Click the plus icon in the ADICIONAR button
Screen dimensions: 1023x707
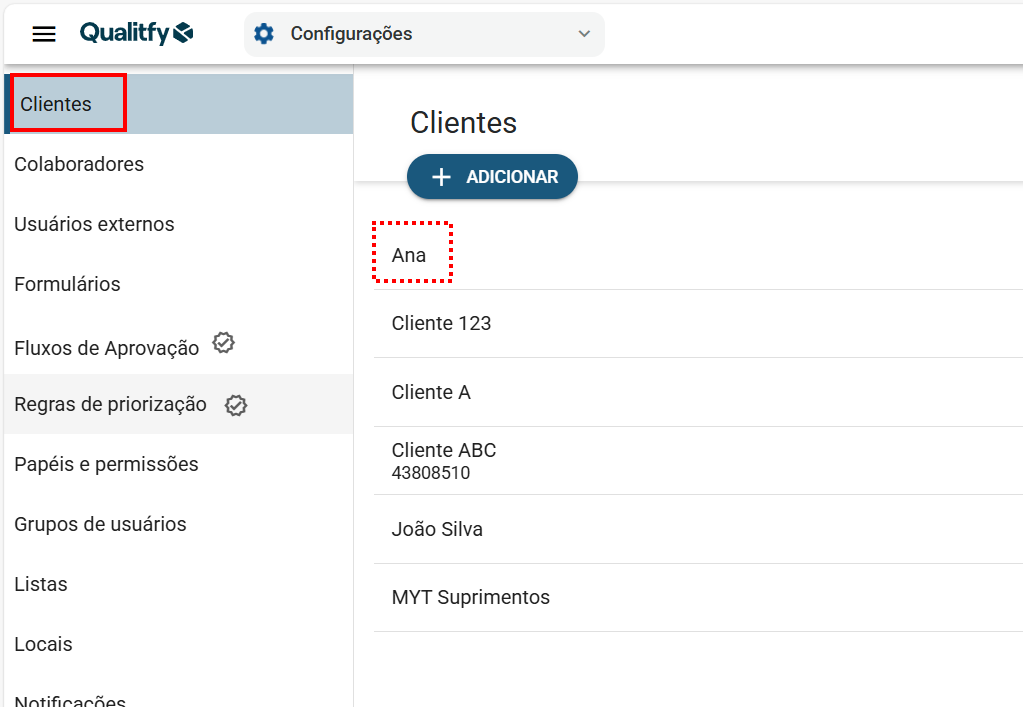[x=441, y=177]
